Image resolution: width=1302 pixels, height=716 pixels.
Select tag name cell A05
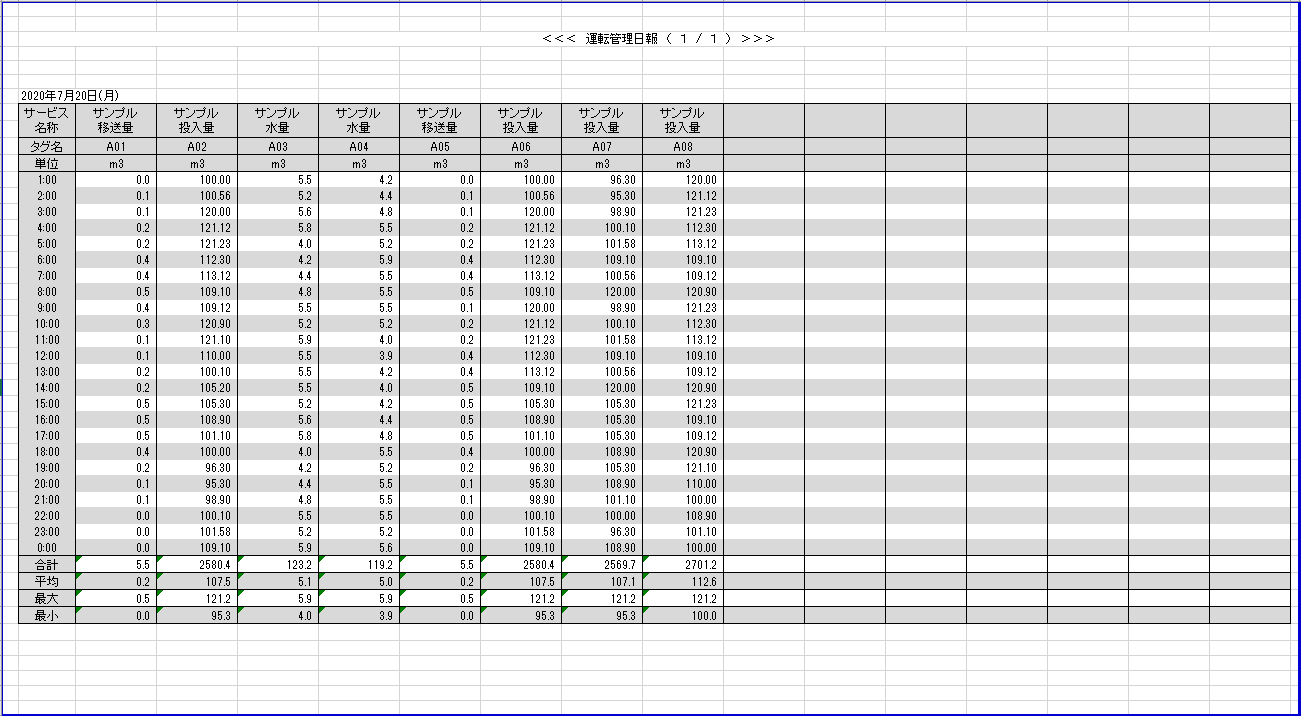pos(440,147)
